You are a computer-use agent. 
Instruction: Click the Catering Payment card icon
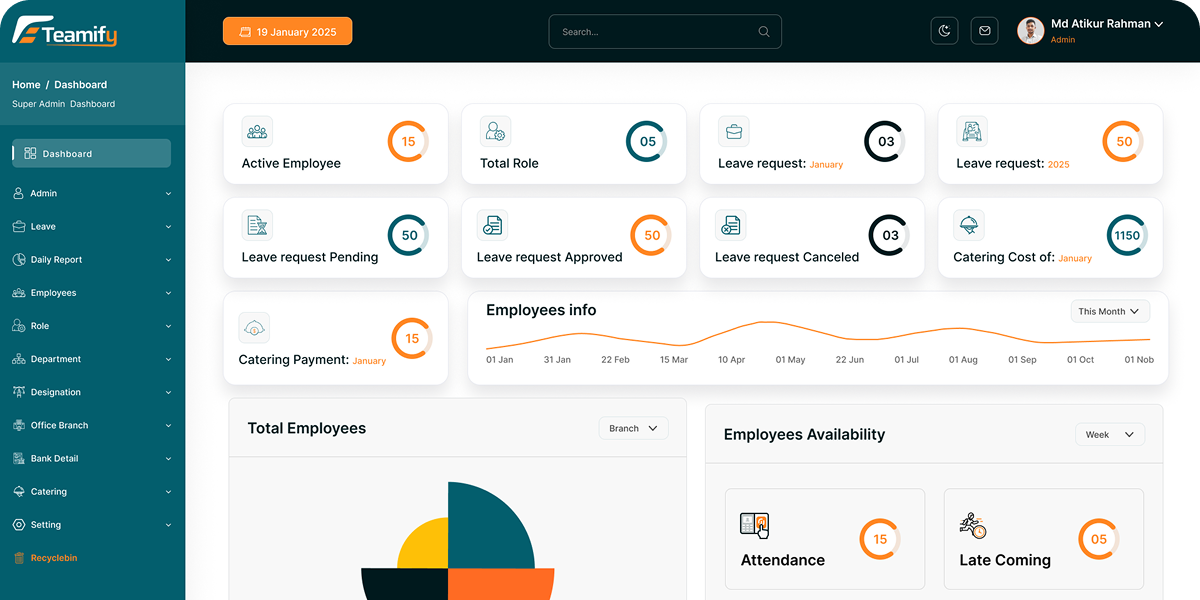254,328
